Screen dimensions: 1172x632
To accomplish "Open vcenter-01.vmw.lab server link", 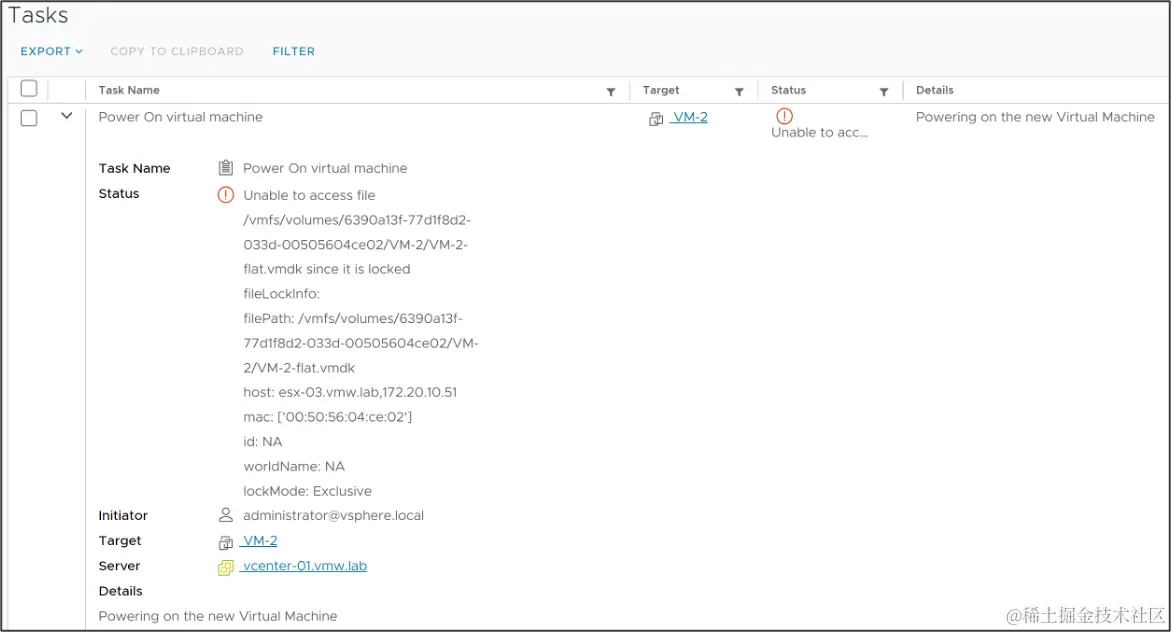I will tap(305, 566).
